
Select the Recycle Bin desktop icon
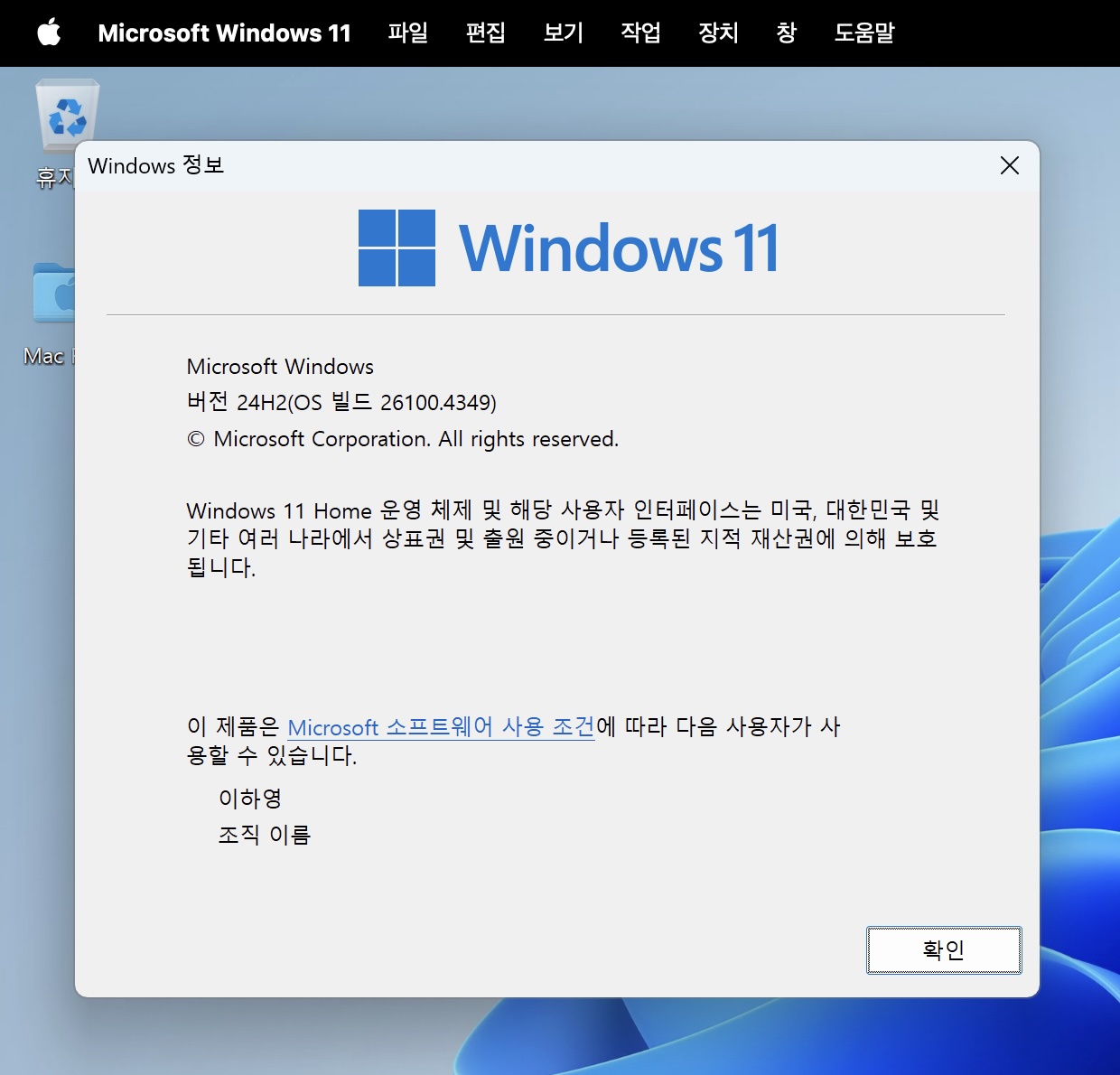tap(66, 115)
